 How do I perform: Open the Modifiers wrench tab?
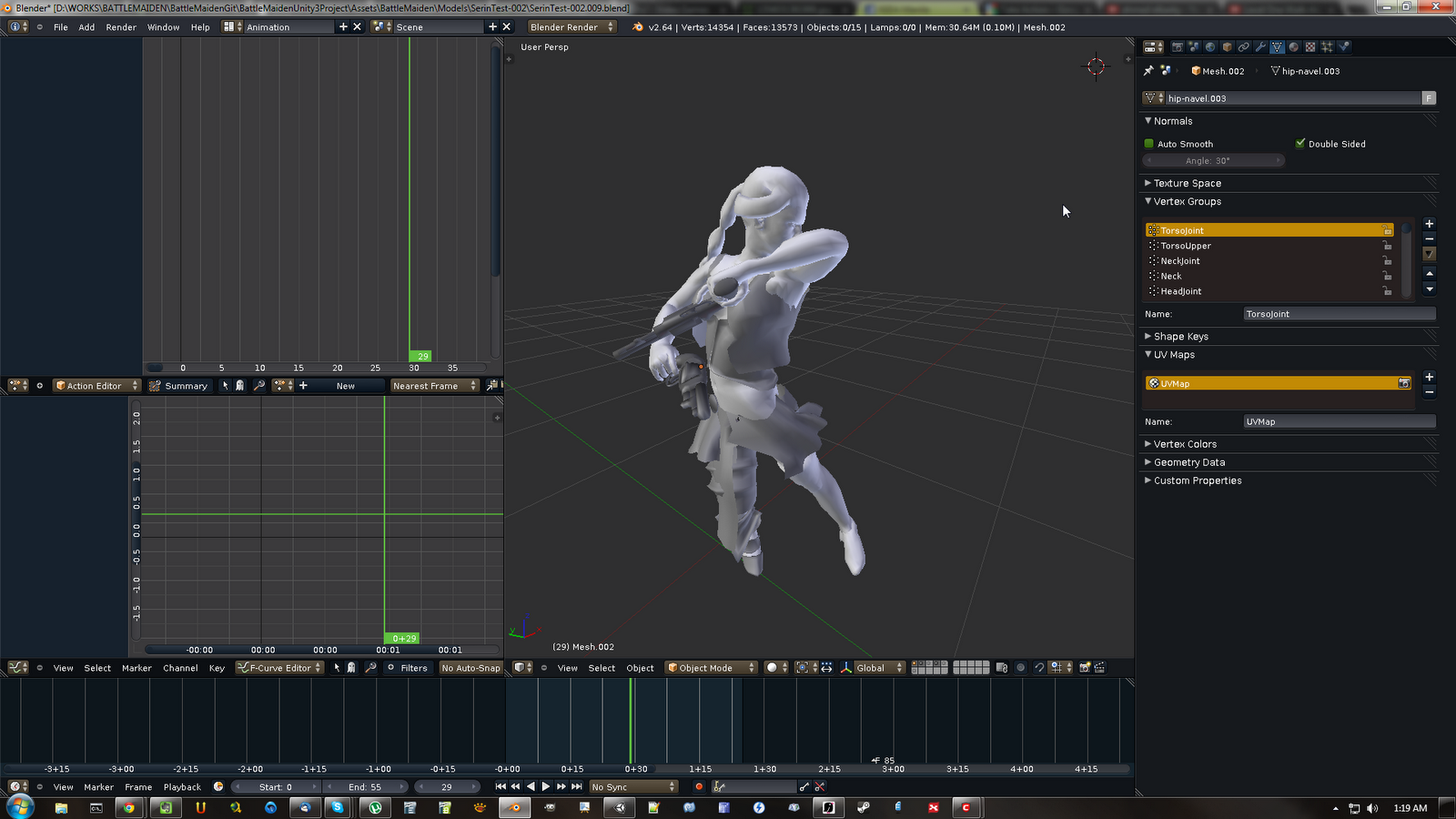(1260, 47)
